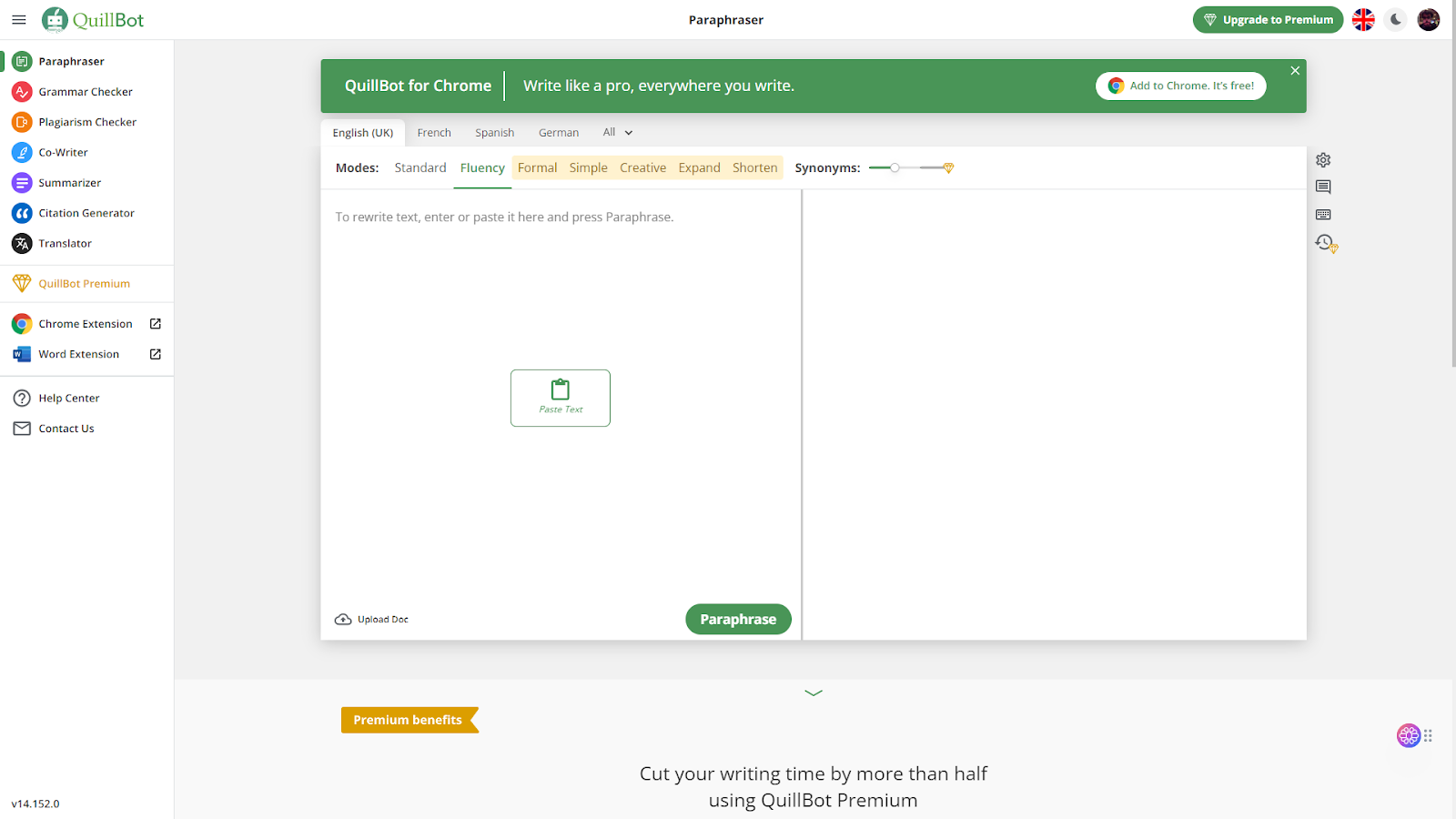Open Word Extension external link arrow

point(156,354)
